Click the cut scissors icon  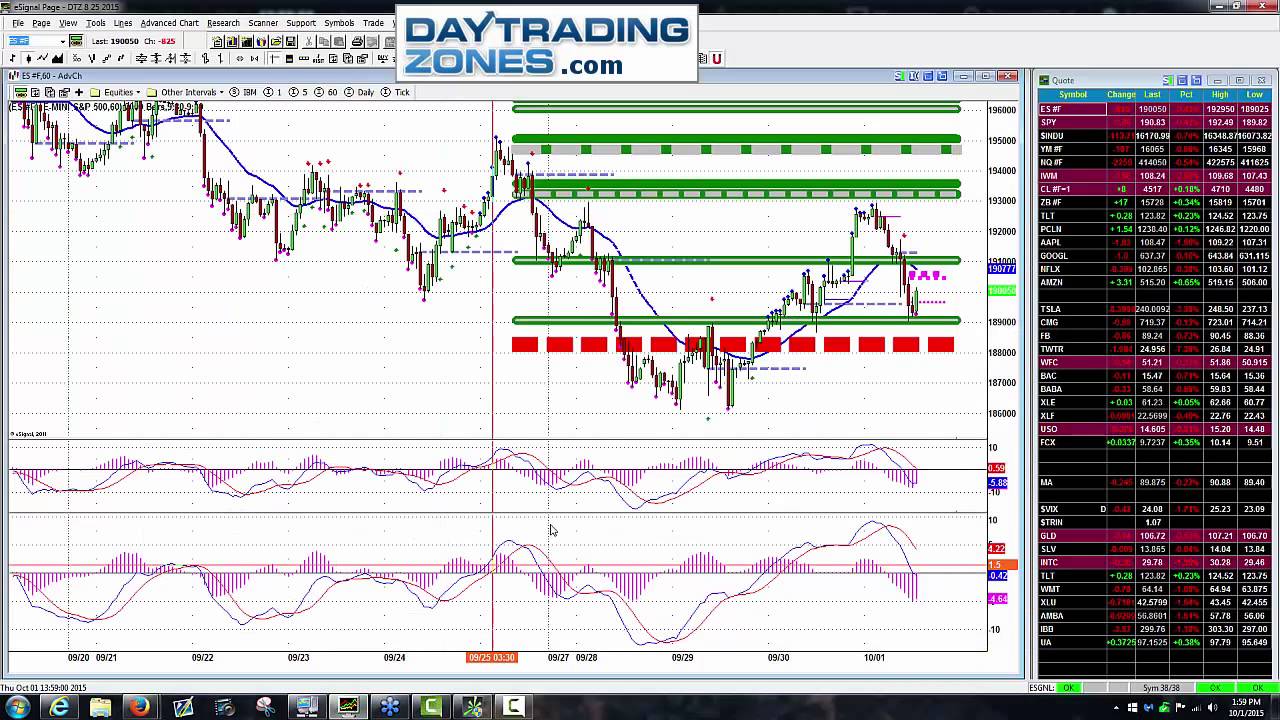[x=309, y=41]
